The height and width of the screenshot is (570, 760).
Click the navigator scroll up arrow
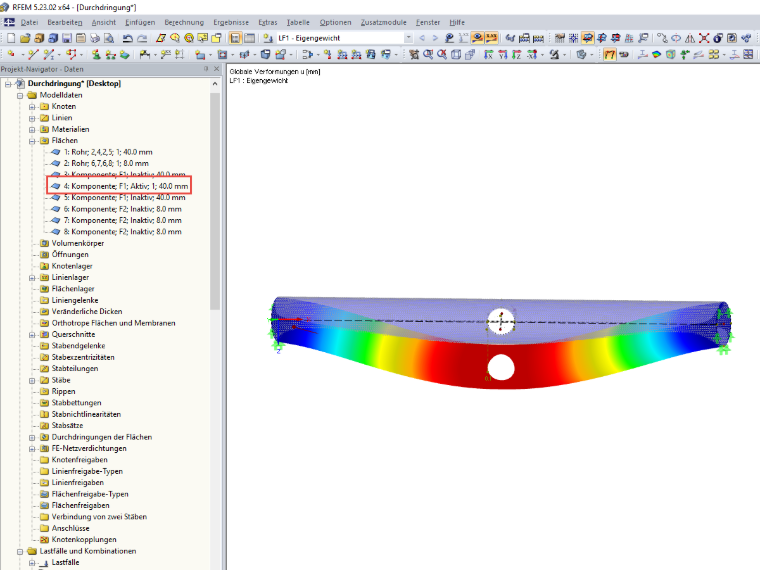click(215, 84)
